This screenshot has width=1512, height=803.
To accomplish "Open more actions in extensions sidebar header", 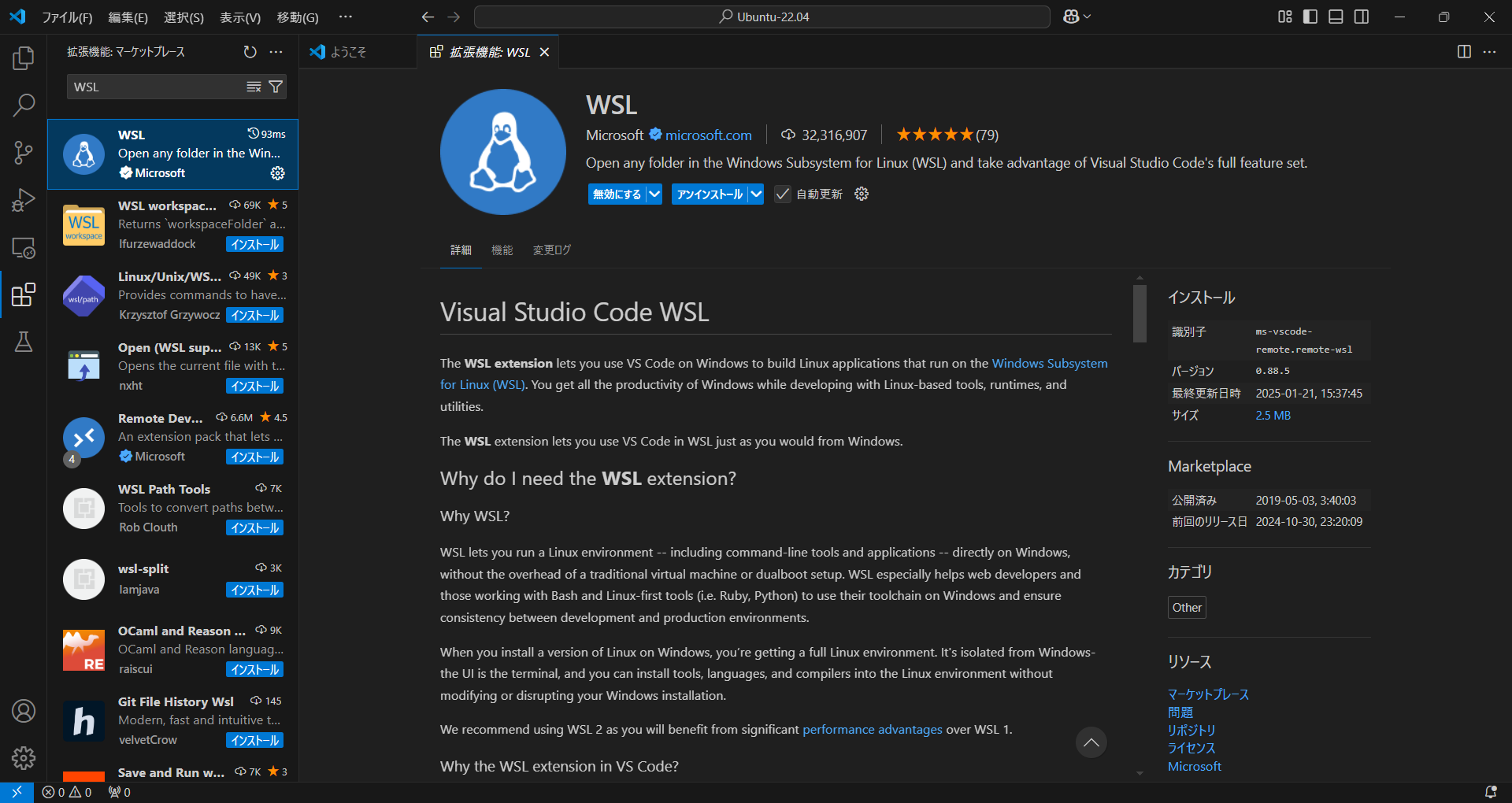I will click(x=276, y=52).
